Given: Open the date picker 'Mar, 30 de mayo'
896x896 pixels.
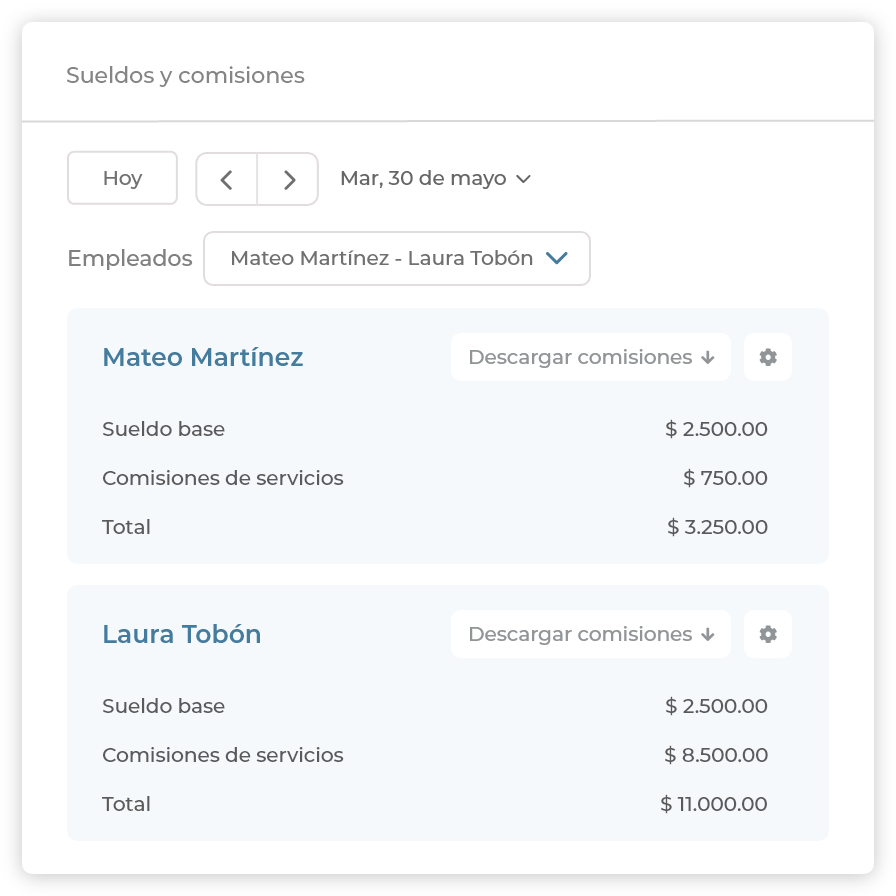Looking at the screenshot, I should [x=435, y=179].
